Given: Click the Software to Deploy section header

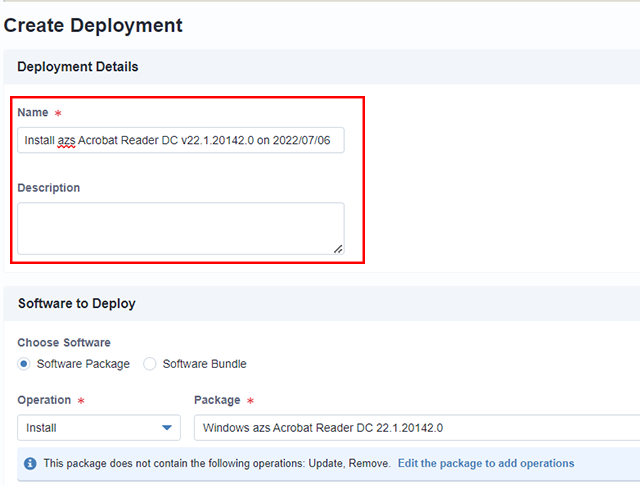Looking at the screenshot, I should click(x=76, y=303).
